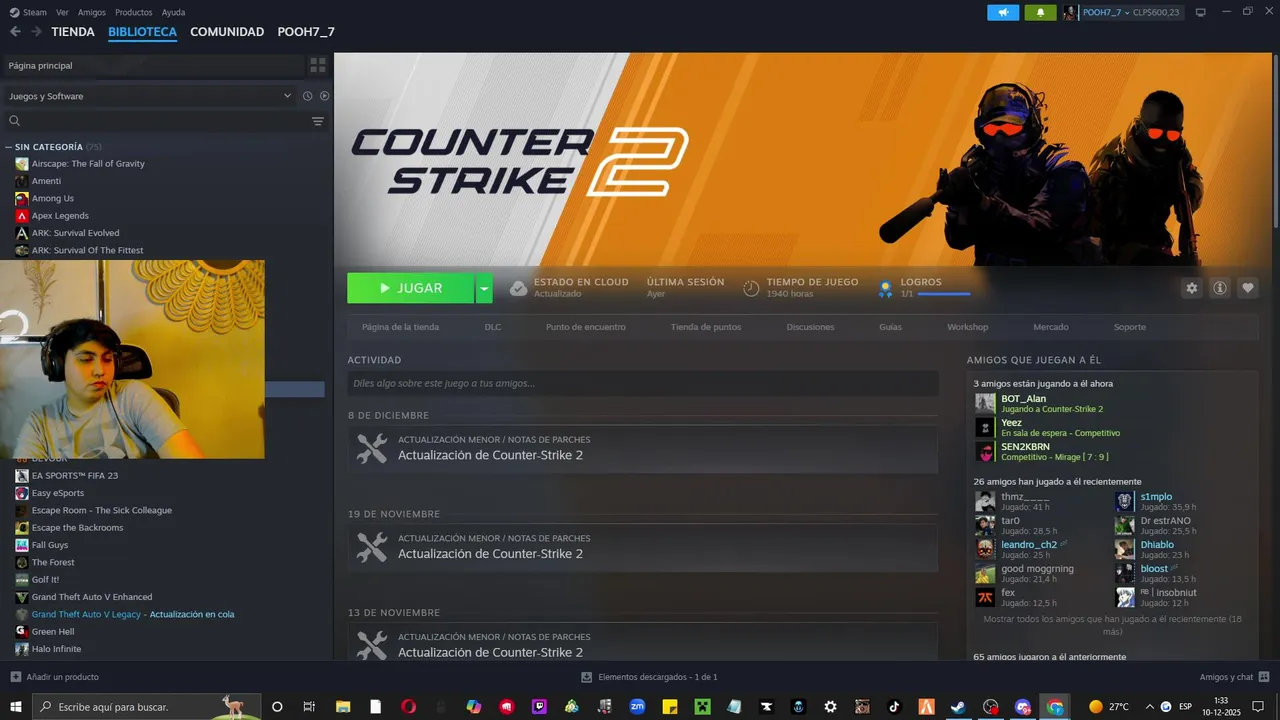Select ARK: Survival Evolved in the library
Screen dimensions: 1280x720
pos(75,233)
